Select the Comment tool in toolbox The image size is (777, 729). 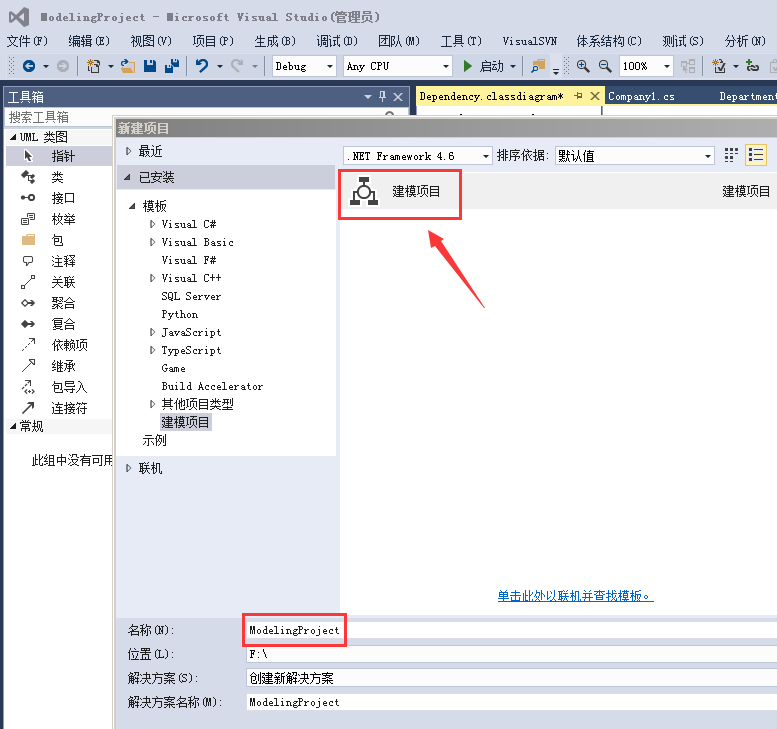(x=58, y=261)
